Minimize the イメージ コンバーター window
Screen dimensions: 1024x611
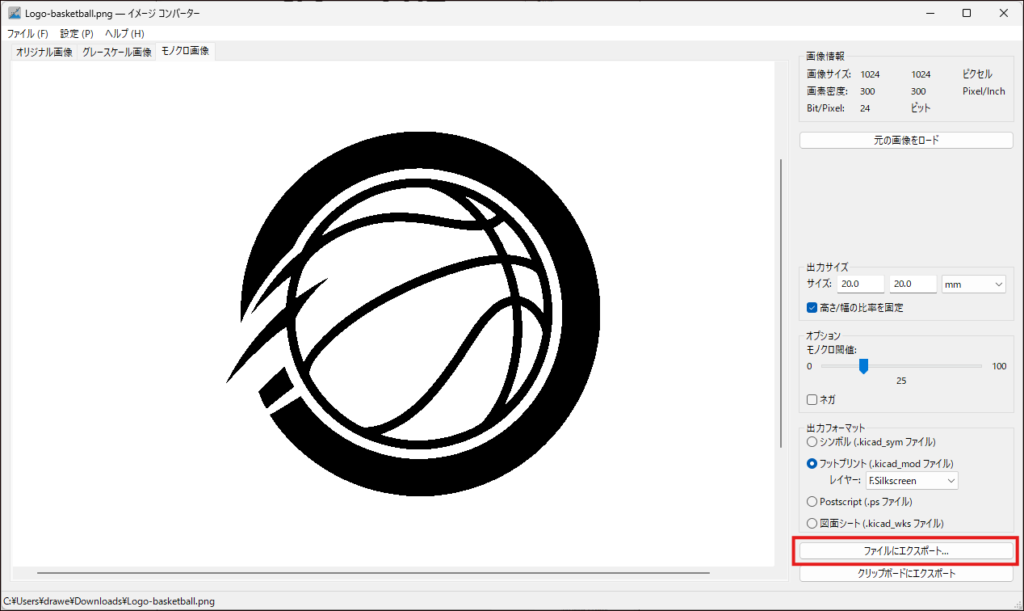click(x=920, y=13)
